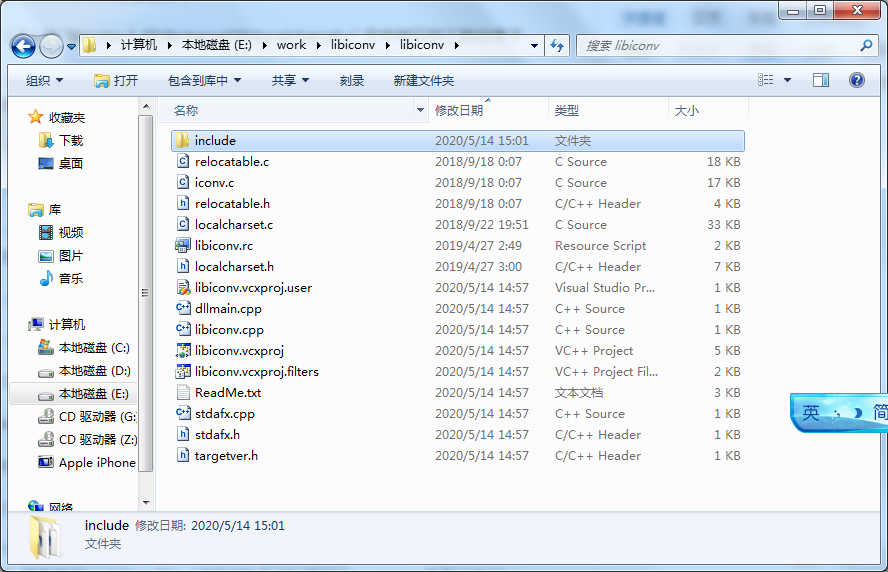The width and height of the screenshot is (888, 572).
Task: Select libiconv.rc resource script icon
Action: [182, 245]
